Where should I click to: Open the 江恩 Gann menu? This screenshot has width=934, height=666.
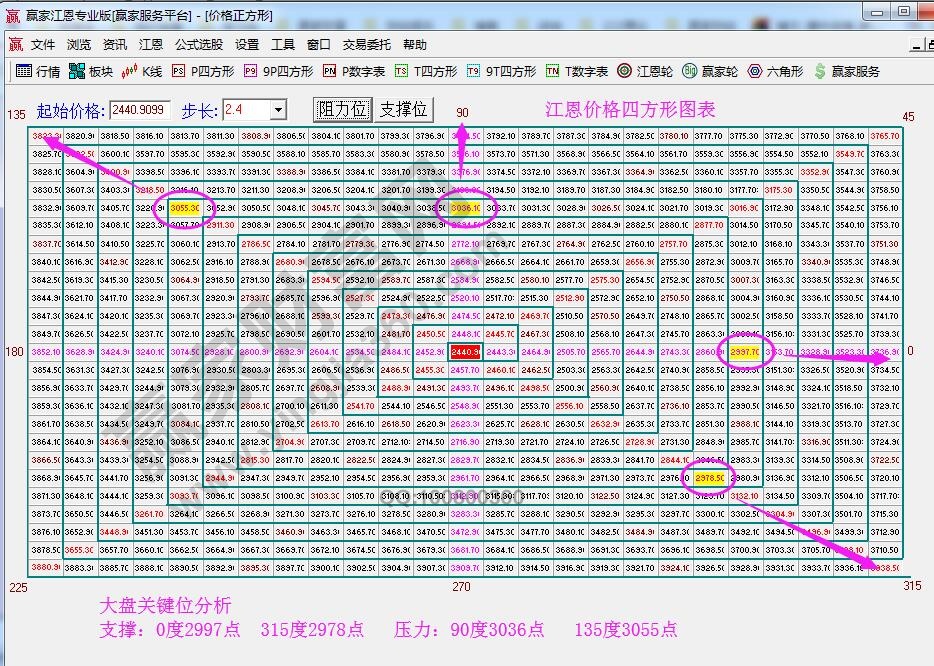point(151,44)
